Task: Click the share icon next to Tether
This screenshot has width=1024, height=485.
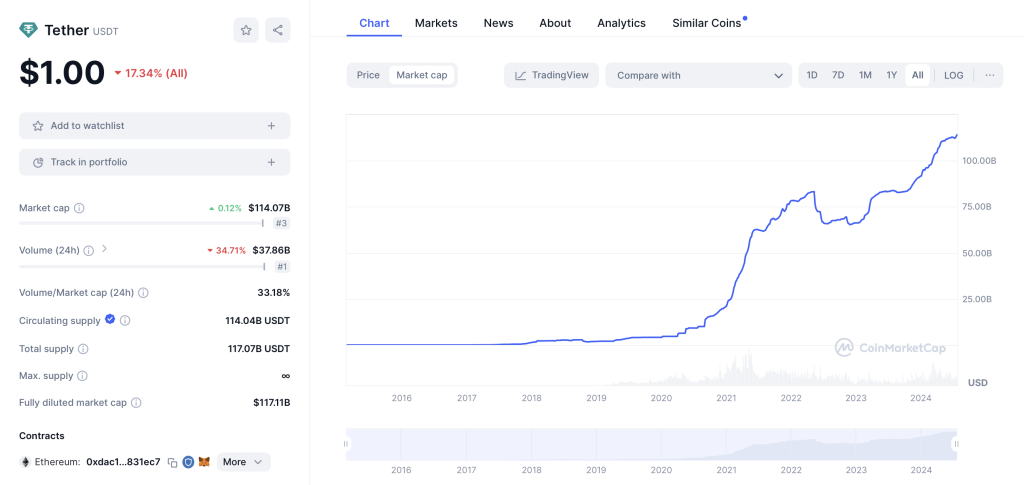Action: pos(278,30)
